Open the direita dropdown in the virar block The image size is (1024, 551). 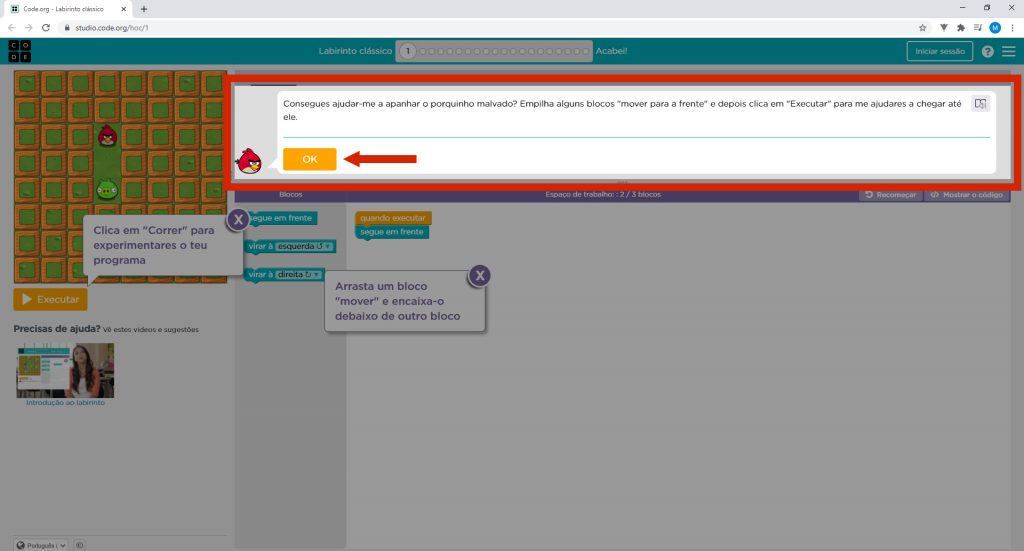pyautogui.click(x=298, y=274)
